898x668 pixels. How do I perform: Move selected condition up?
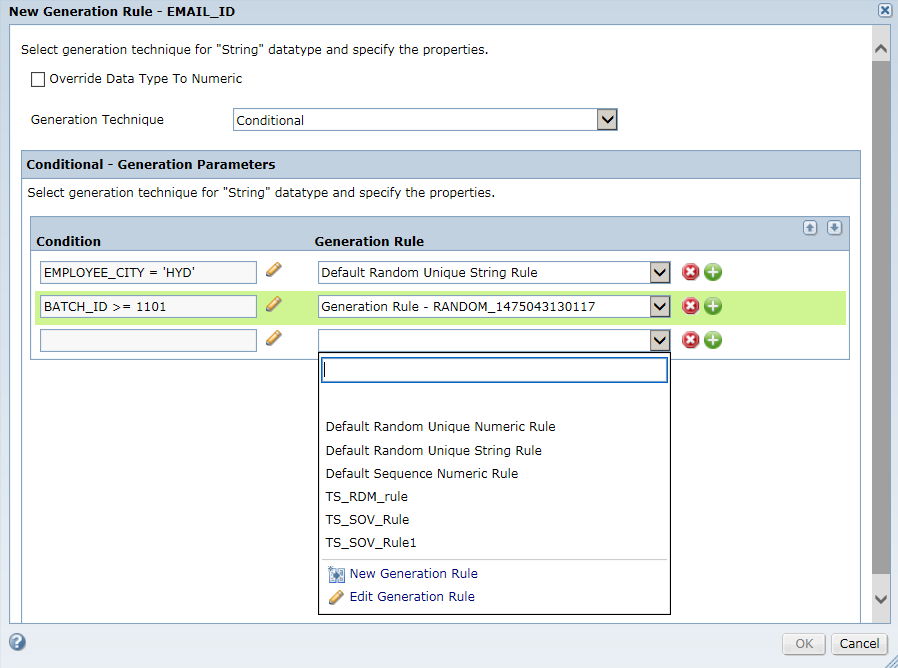[x=810, y=227]
